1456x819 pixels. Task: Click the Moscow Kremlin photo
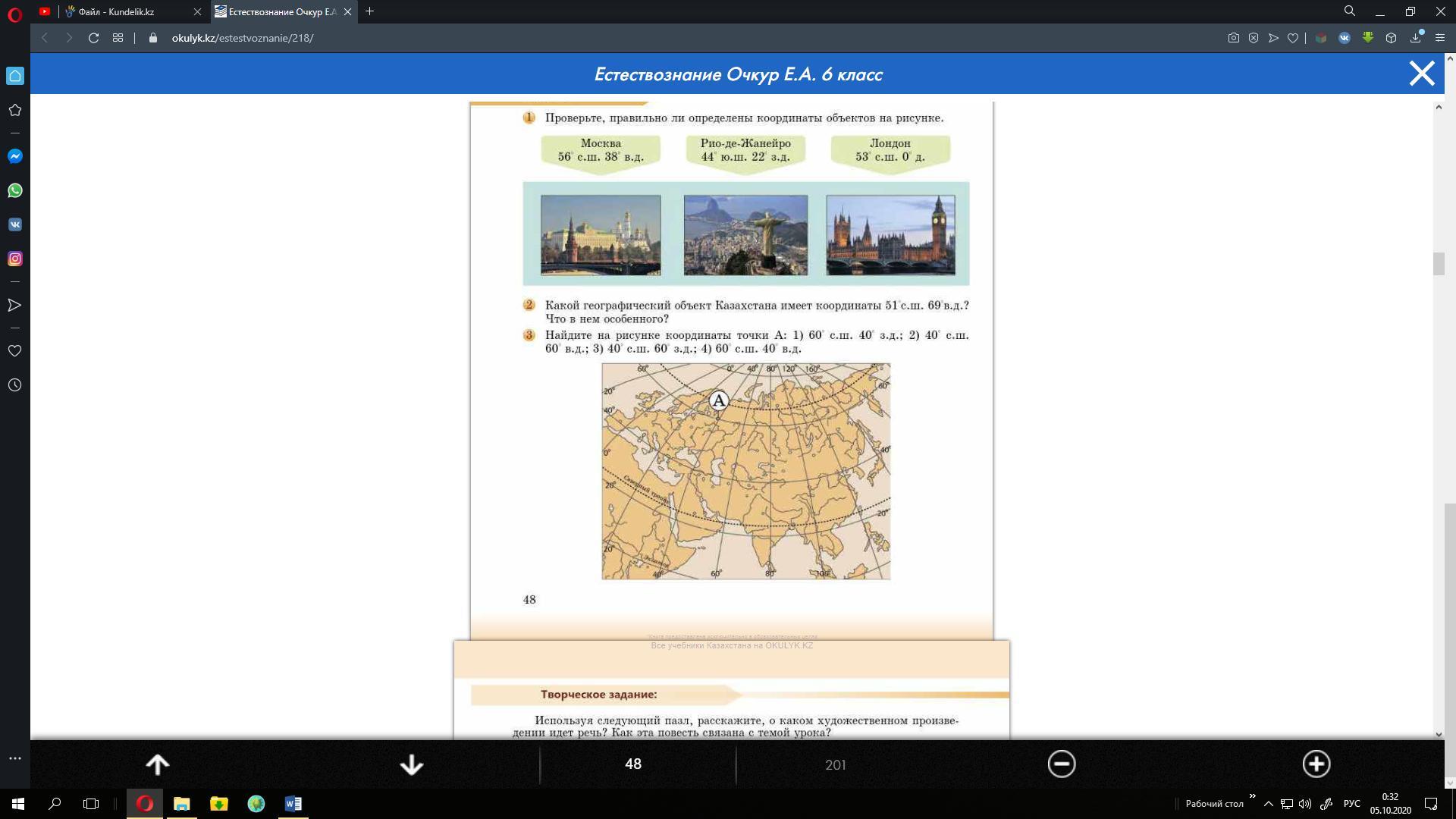coord(601,235)
